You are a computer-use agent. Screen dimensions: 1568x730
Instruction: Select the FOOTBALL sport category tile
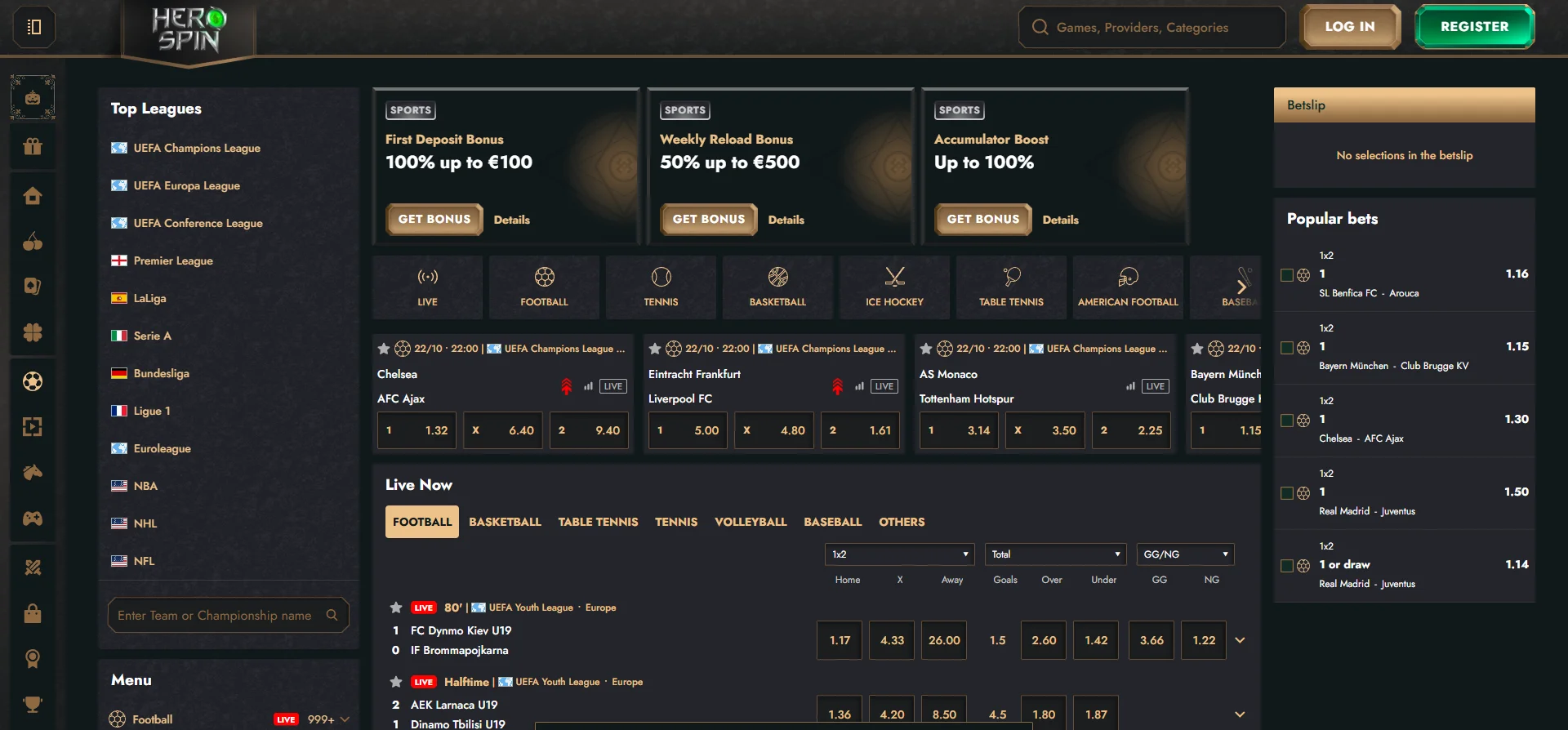tap(544, 287)
